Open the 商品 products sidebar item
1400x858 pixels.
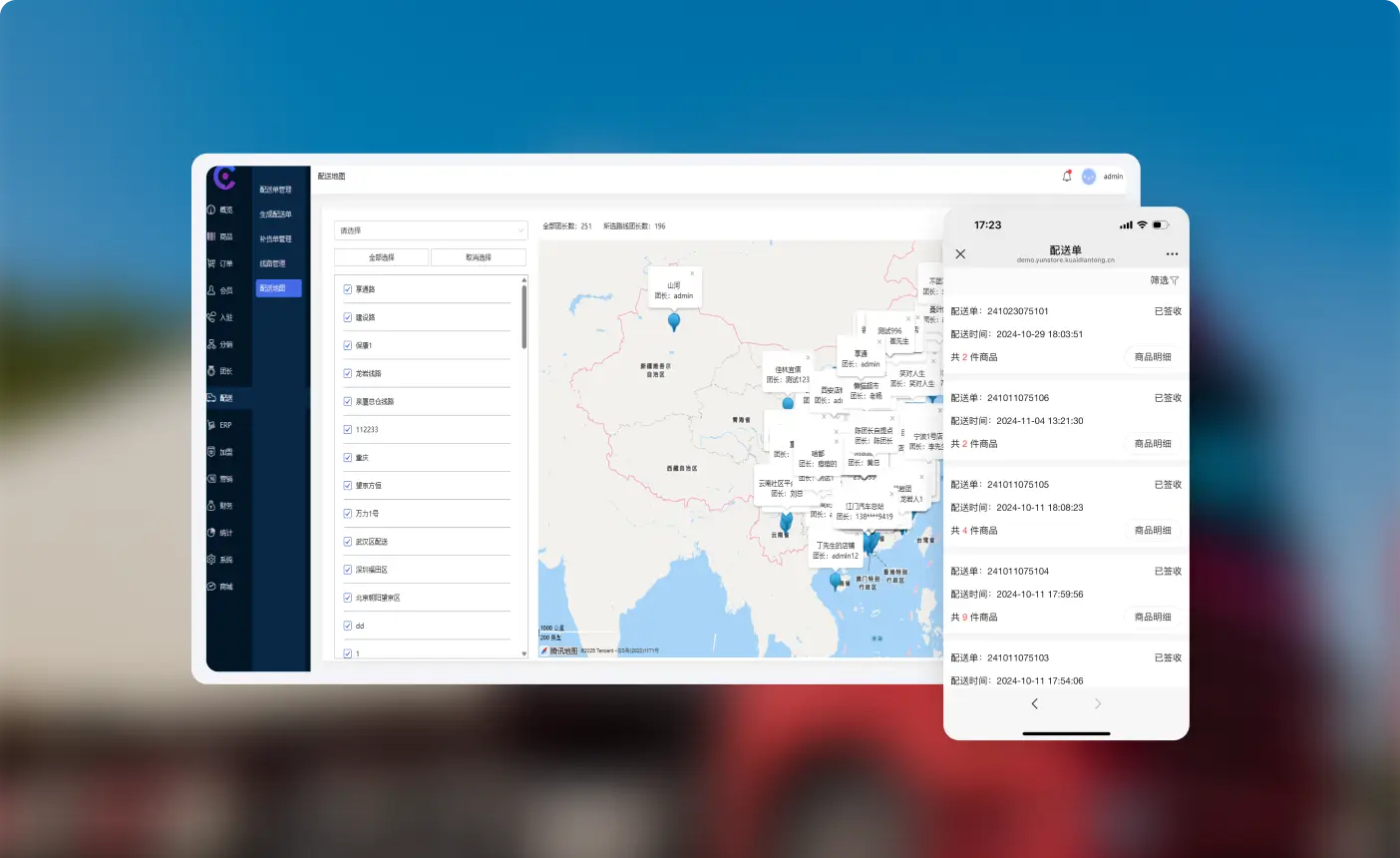220,236
